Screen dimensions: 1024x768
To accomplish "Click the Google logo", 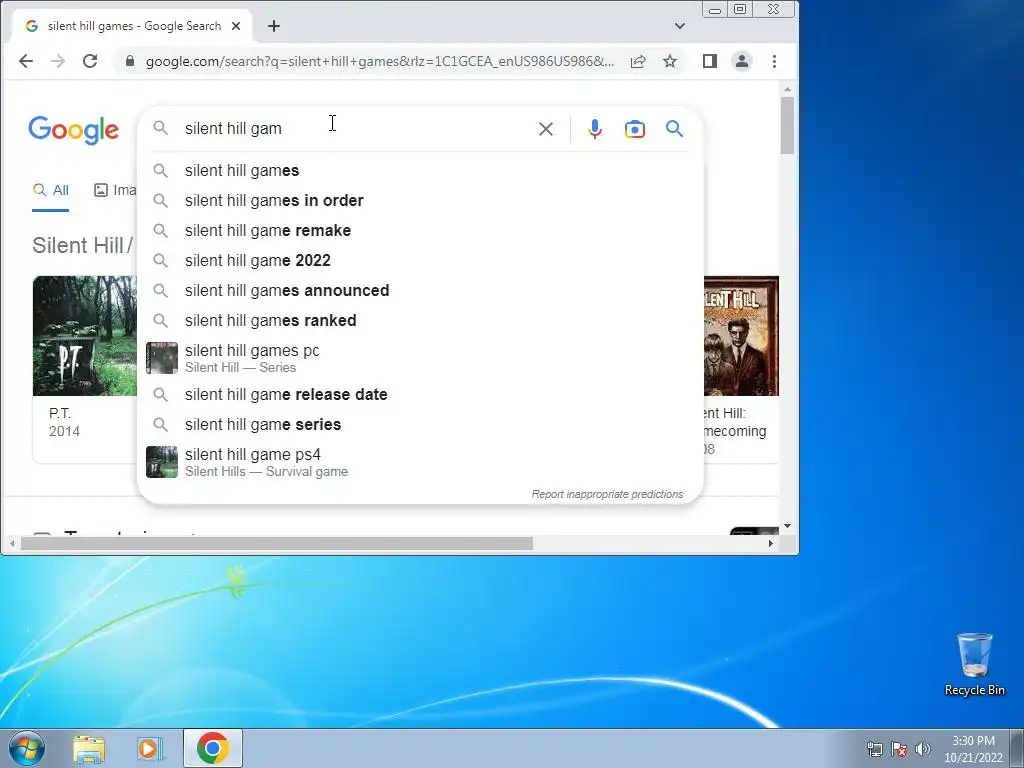I will tap(74, 130).
